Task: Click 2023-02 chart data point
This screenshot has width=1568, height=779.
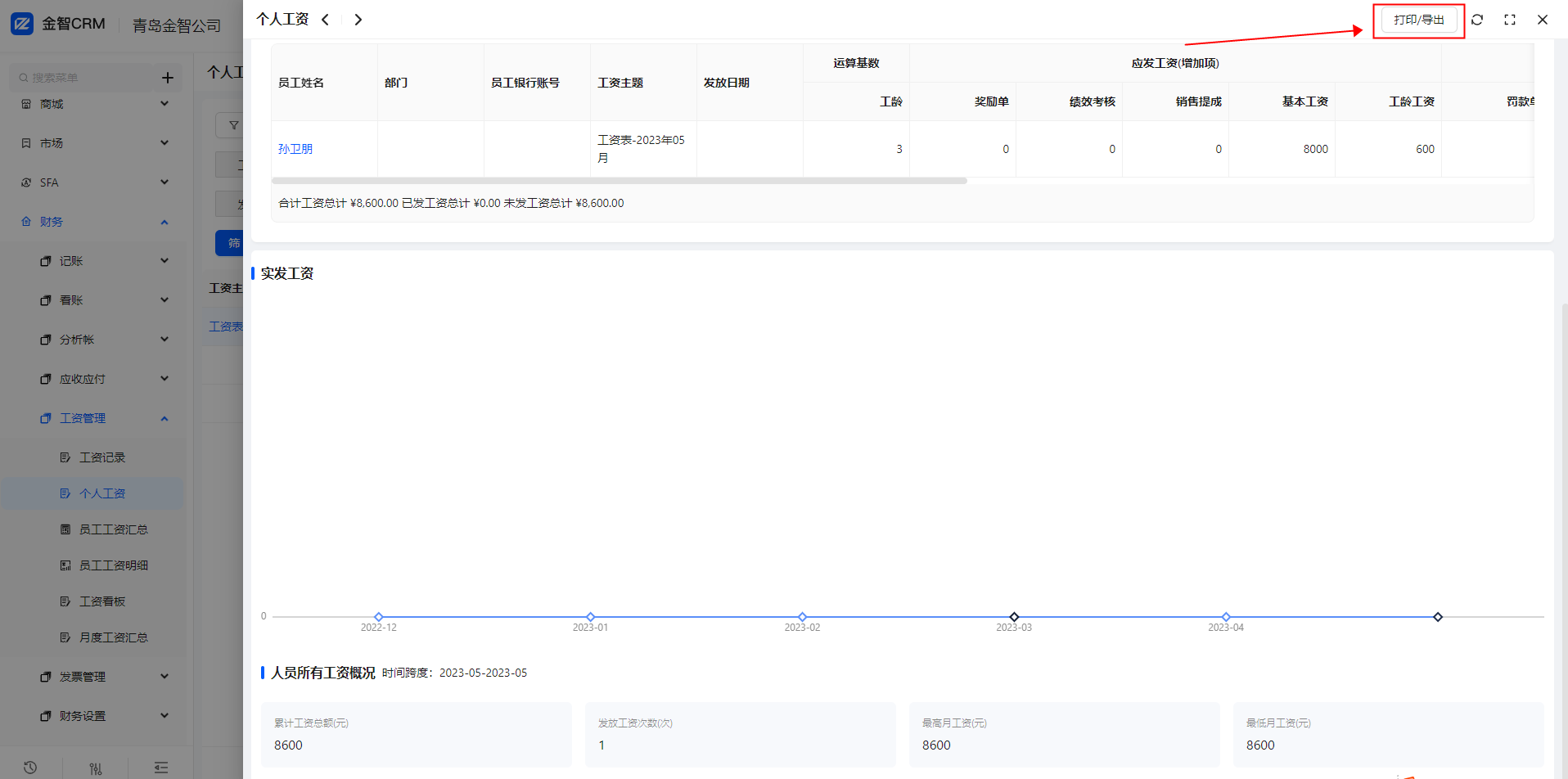Action: pos(802,617)
